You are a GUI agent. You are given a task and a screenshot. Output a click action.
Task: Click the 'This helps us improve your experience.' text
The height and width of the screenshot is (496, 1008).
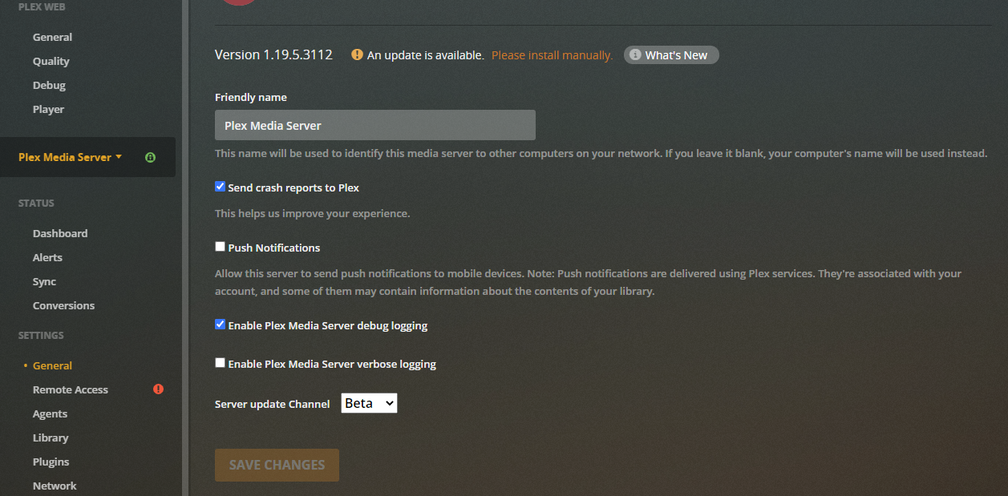pyautogui.click(x=312, y=213)
